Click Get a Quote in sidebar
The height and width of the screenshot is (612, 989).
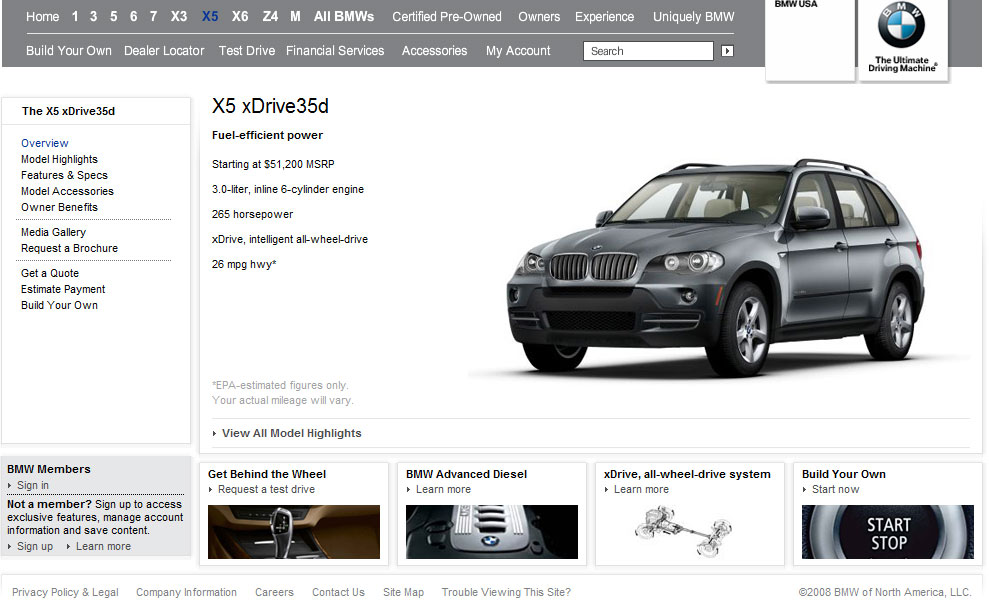point(50,273)
